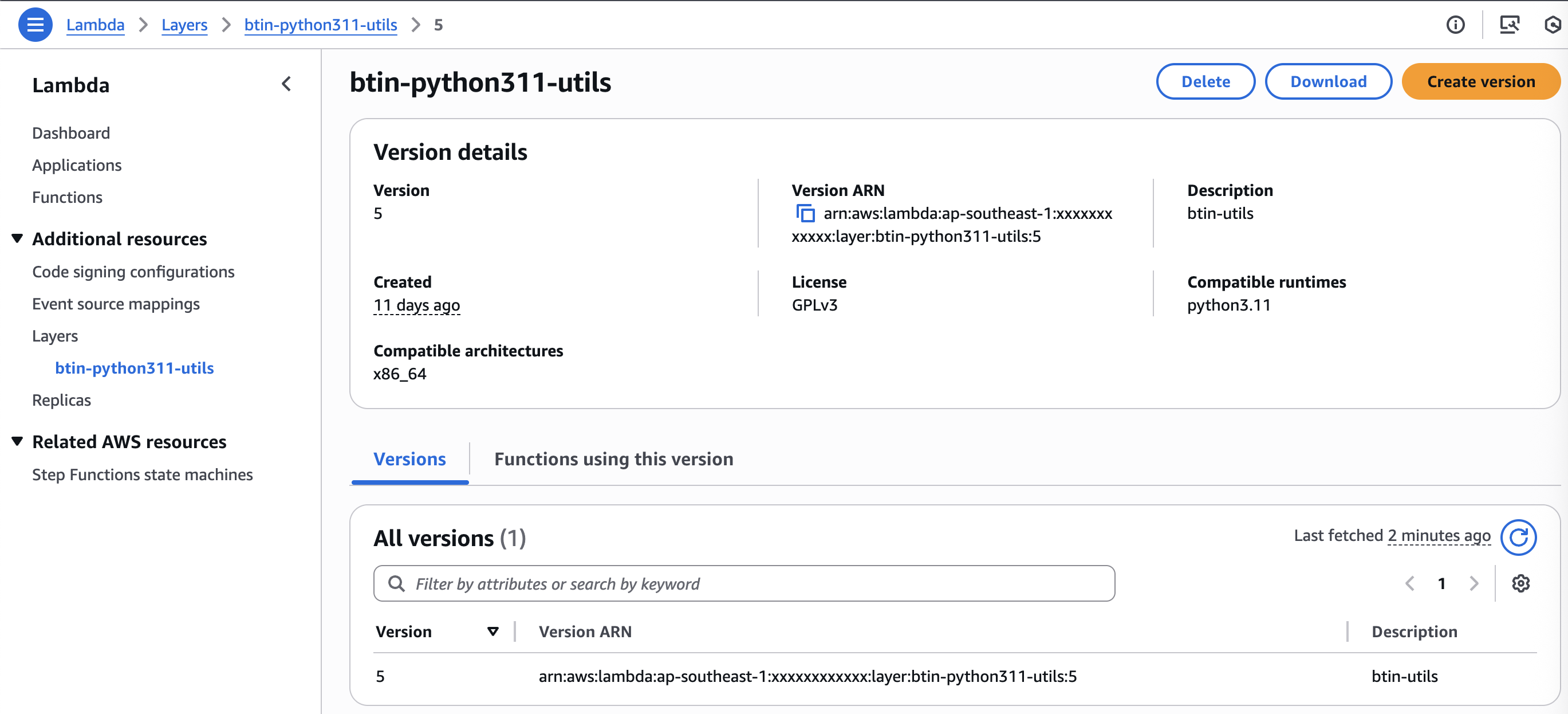Viewport: 1568px width, 714px height.
Task: Copy the Version ARN via copy icon
Action: (805, 213)
